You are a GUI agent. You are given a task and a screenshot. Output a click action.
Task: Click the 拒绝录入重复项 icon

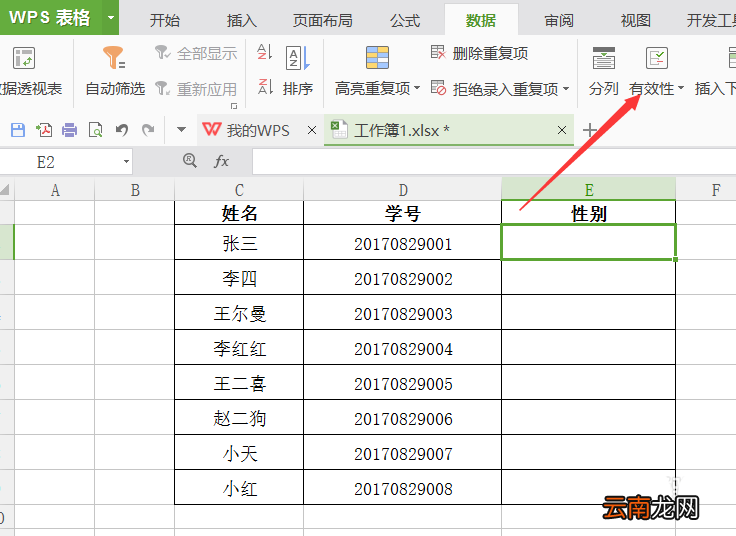[438, 88]
